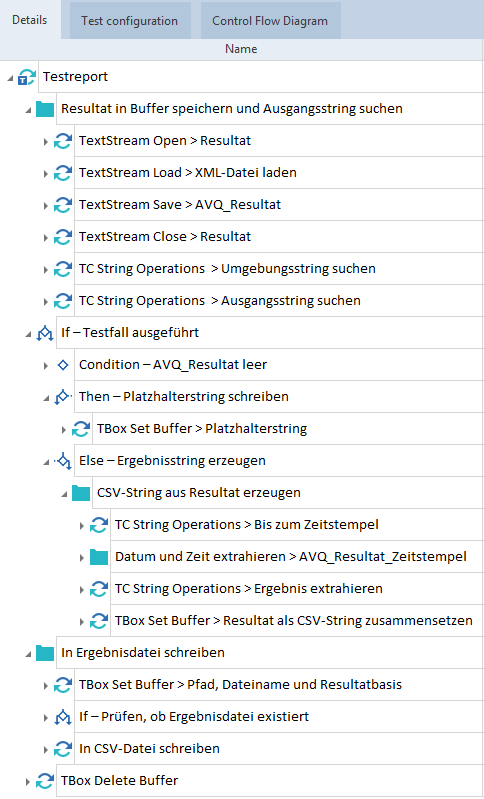The height and width of the screenshot is (799, 484).
Task: Expand the TextStream Load > XML-Datei laden step
Action: [x=46, y=174]
